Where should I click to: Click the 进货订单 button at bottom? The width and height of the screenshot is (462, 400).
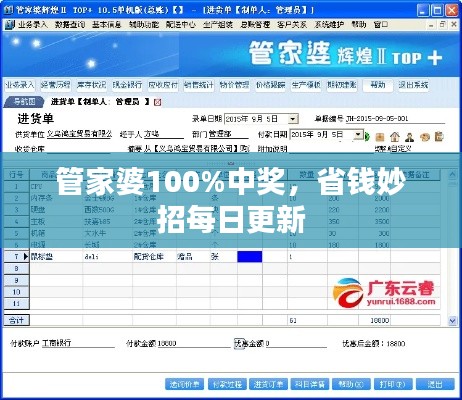269,384
